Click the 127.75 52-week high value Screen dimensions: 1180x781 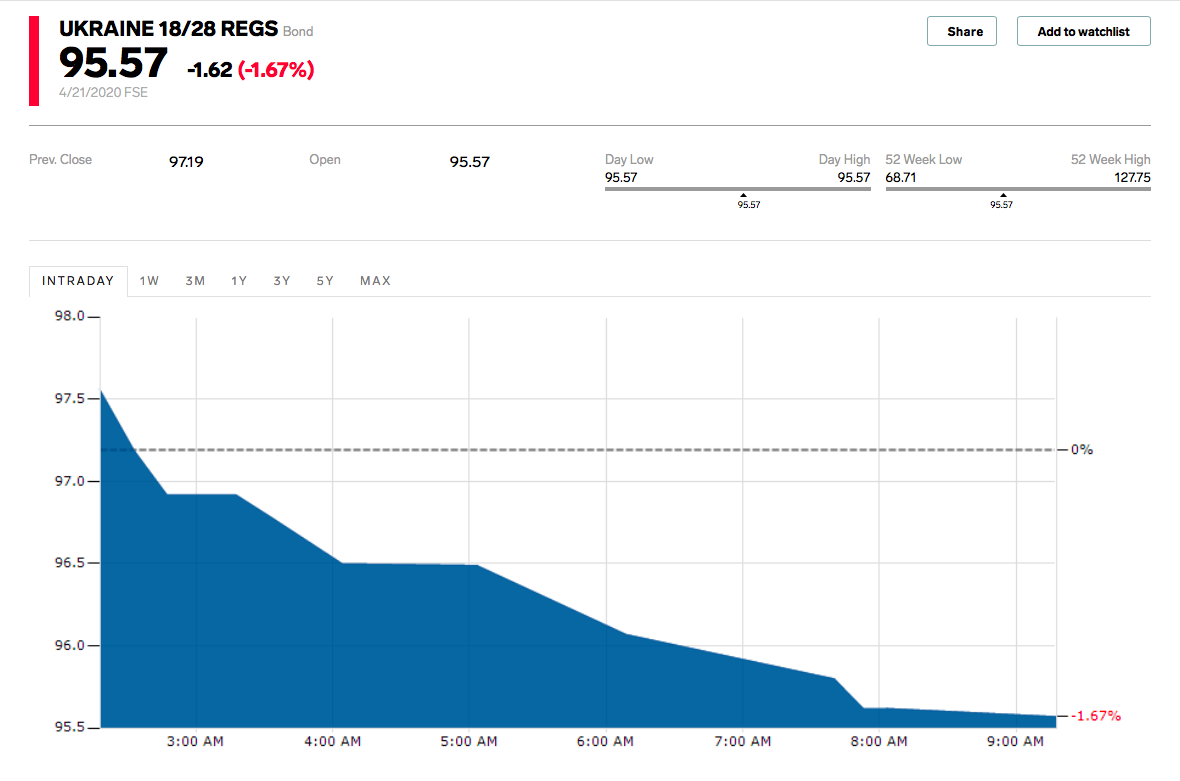(x=1133, y=178)
